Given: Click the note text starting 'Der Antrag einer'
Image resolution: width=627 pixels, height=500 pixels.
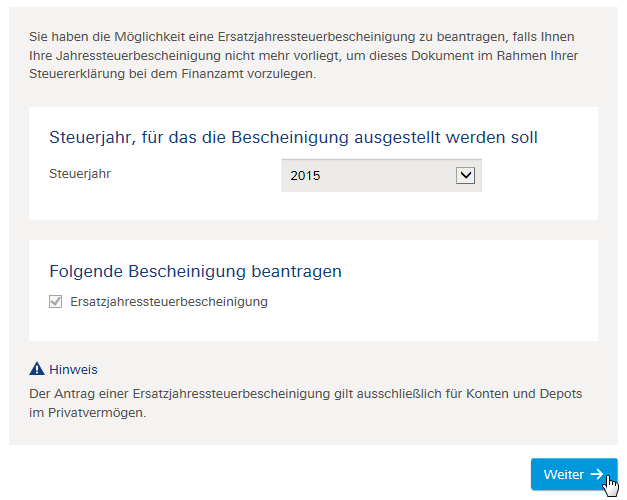Looking at the screenshot, I should (x=306, y=403).
